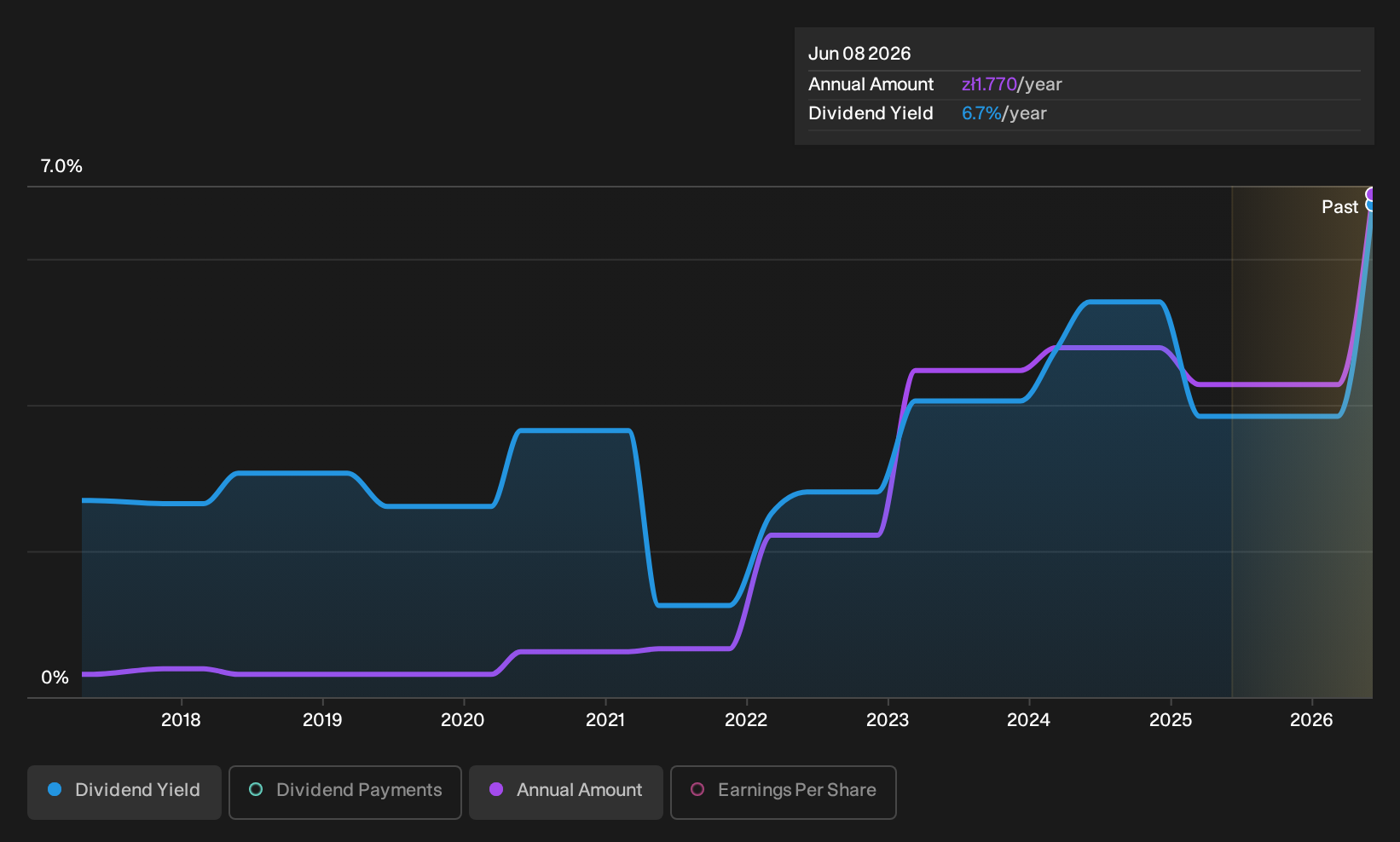Click the pink Earnings Per Share circle icon

click(697, 789)
